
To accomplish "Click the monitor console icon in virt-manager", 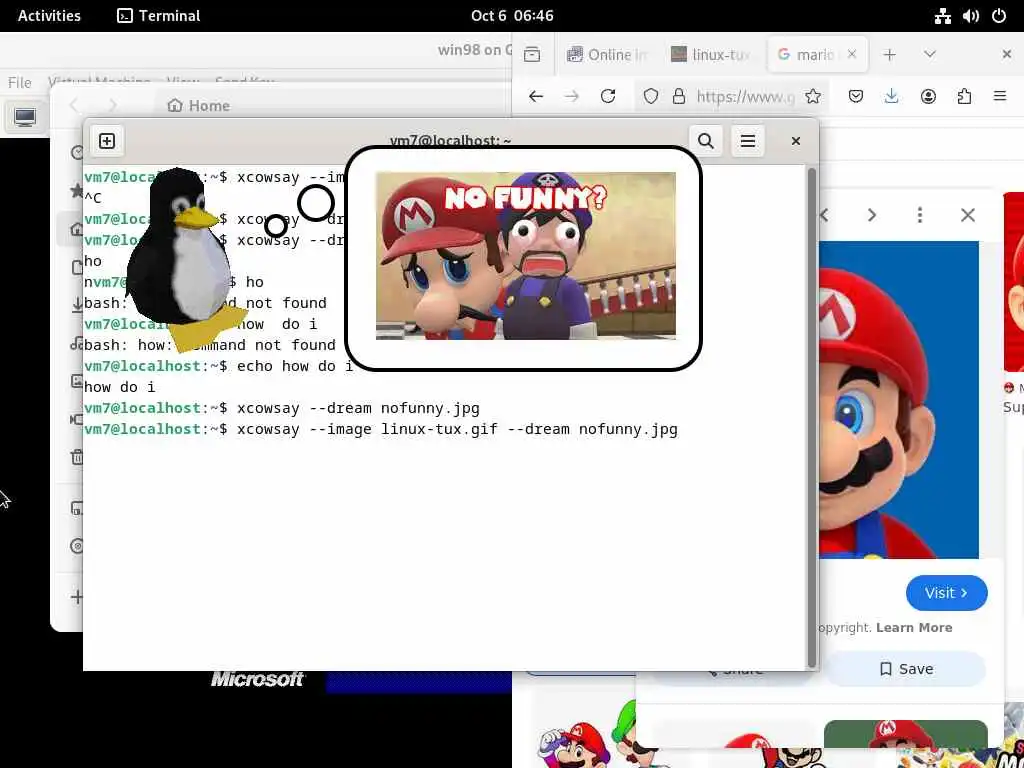I will pyautogui.click(x=25, y=118).
